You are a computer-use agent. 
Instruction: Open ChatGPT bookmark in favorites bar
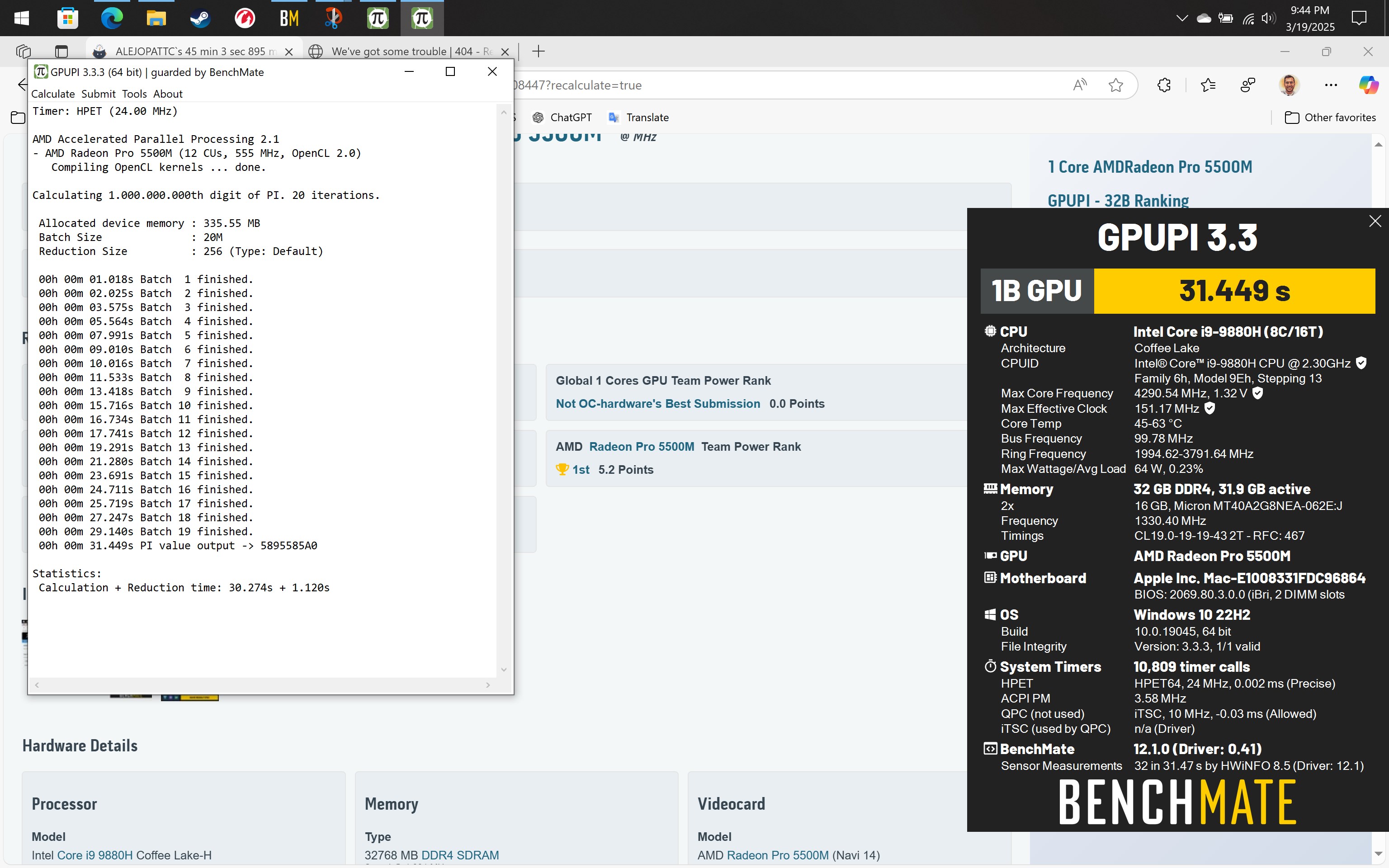562,117
